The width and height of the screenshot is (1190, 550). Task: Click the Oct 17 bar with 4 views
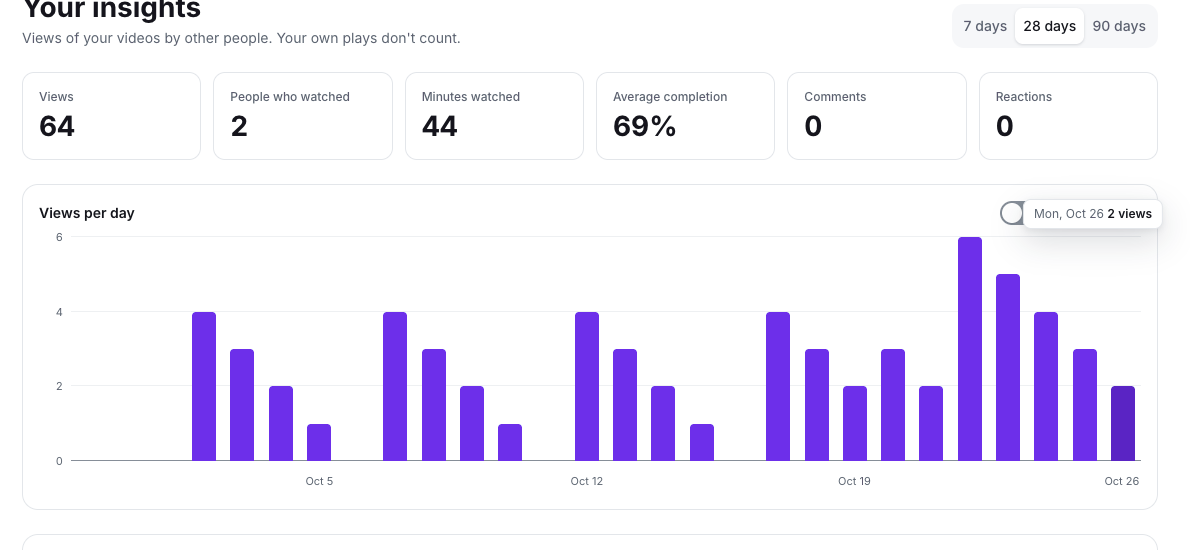pyautogui.click(x=778, y=386)
